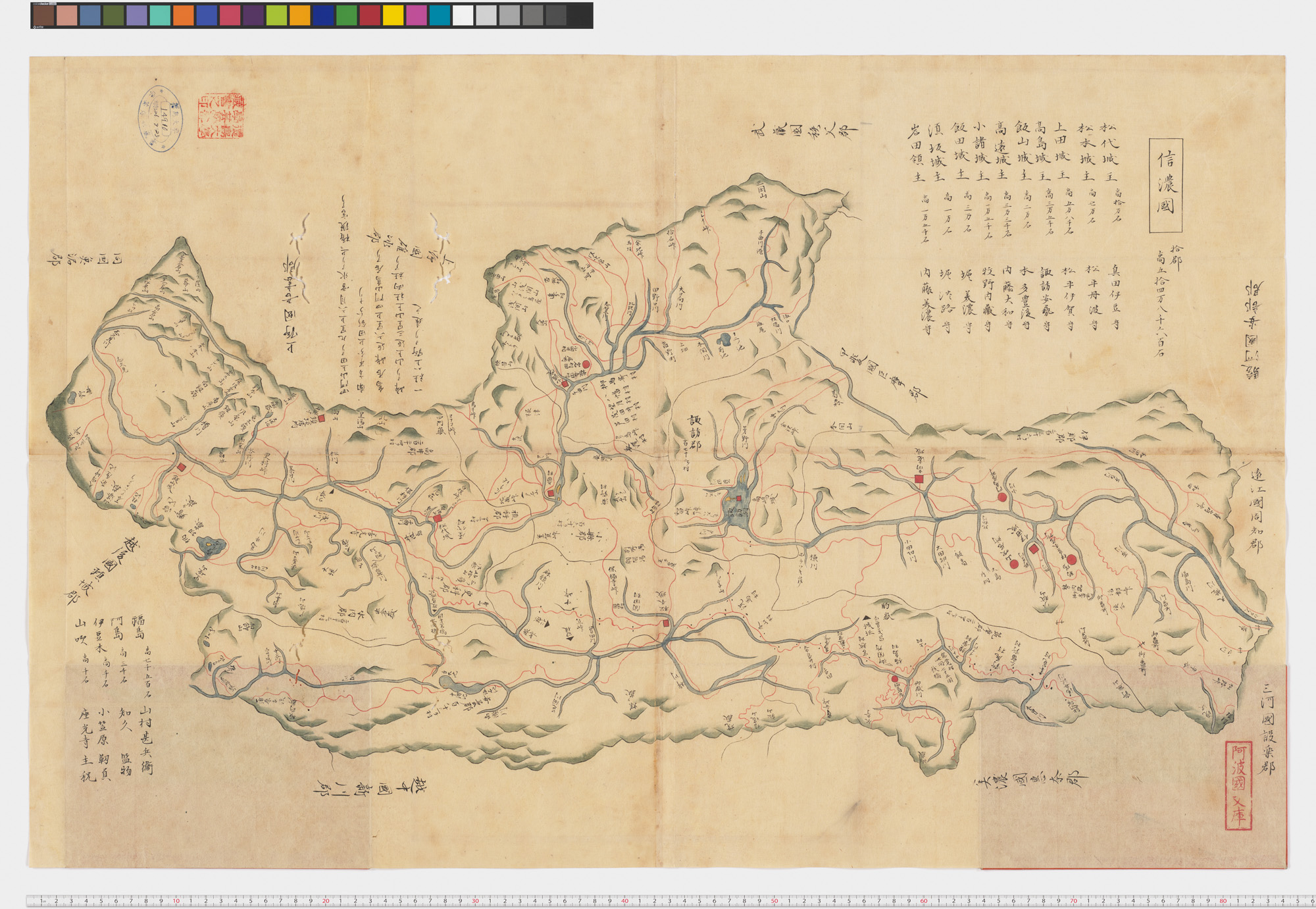Select the lavender color patch

pyautogui.click(x=136, y=16)
